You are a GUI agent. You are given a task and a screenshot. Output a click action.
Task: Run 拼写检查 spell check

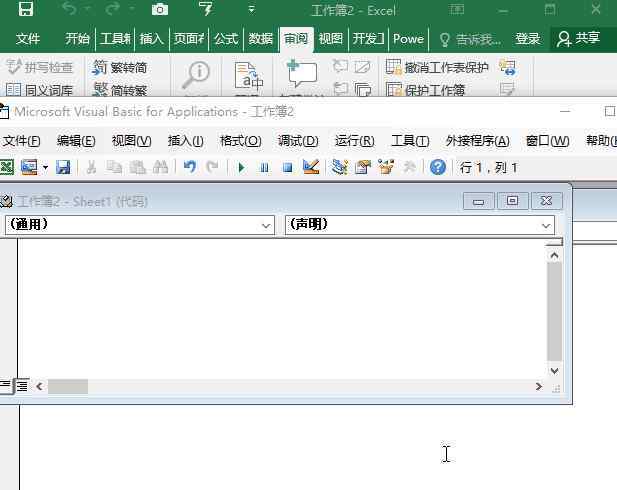(40, 67)
